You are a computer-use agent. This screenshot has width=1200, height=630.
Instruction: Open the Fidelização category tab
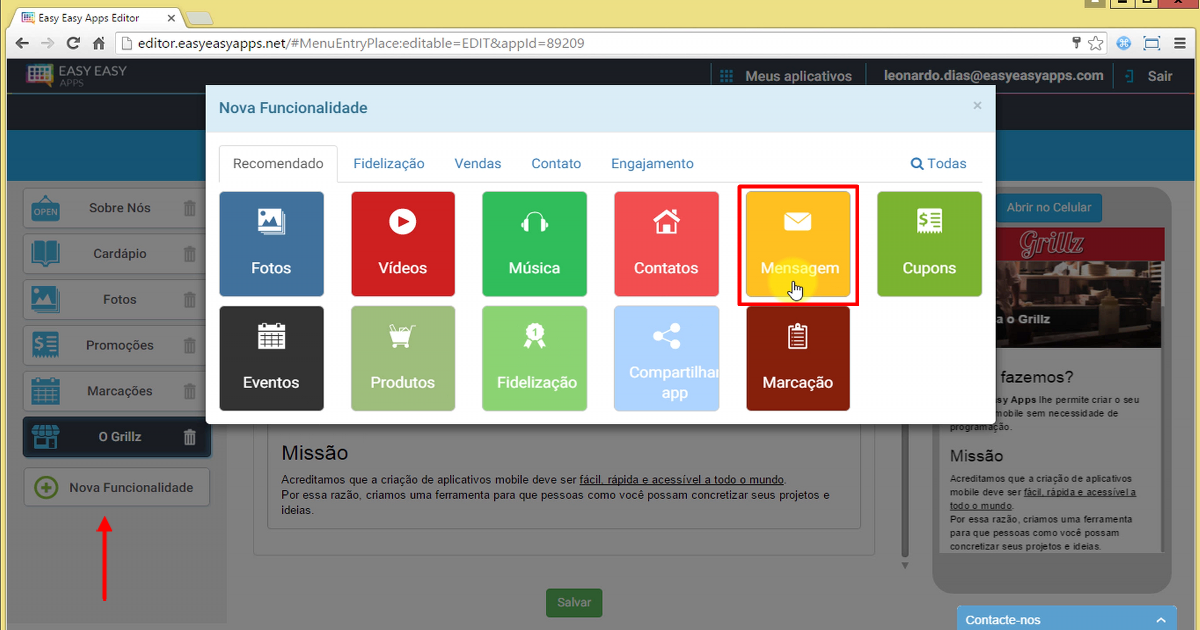coord(388,163)
